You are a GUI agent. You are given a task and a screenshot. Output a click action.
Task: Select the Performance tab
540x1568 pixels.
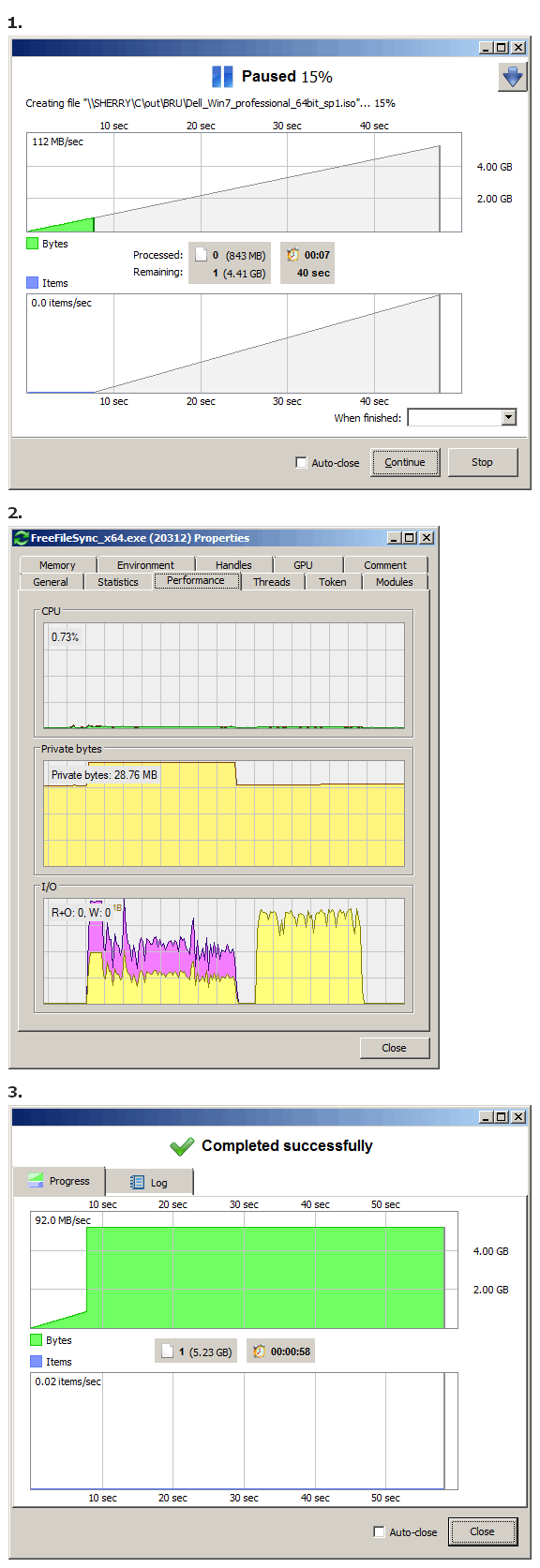pos(196,581)
